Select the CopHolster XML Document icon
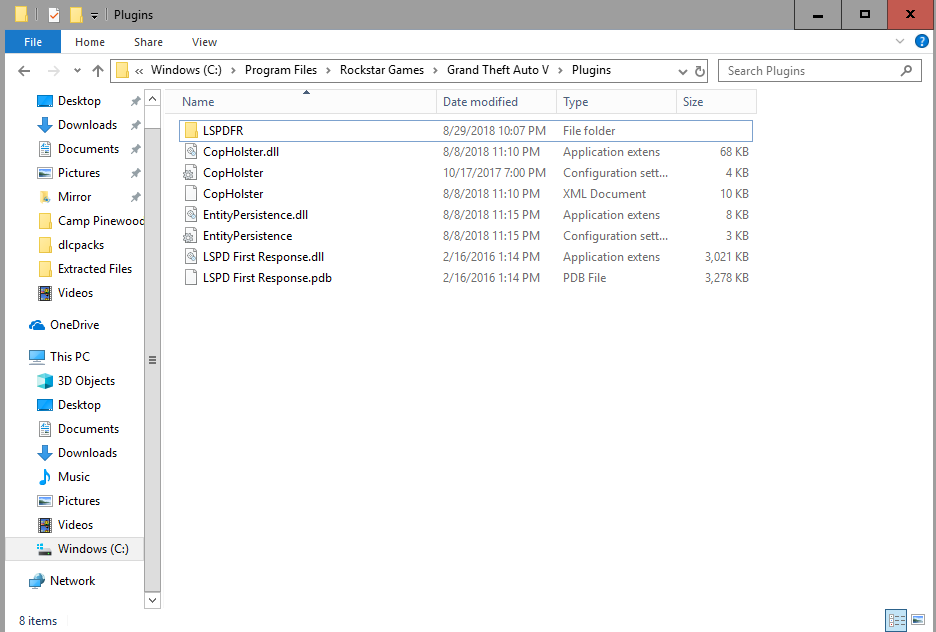Screen dimensions: 936x632 pyautogui.click(x=191, y=193)
